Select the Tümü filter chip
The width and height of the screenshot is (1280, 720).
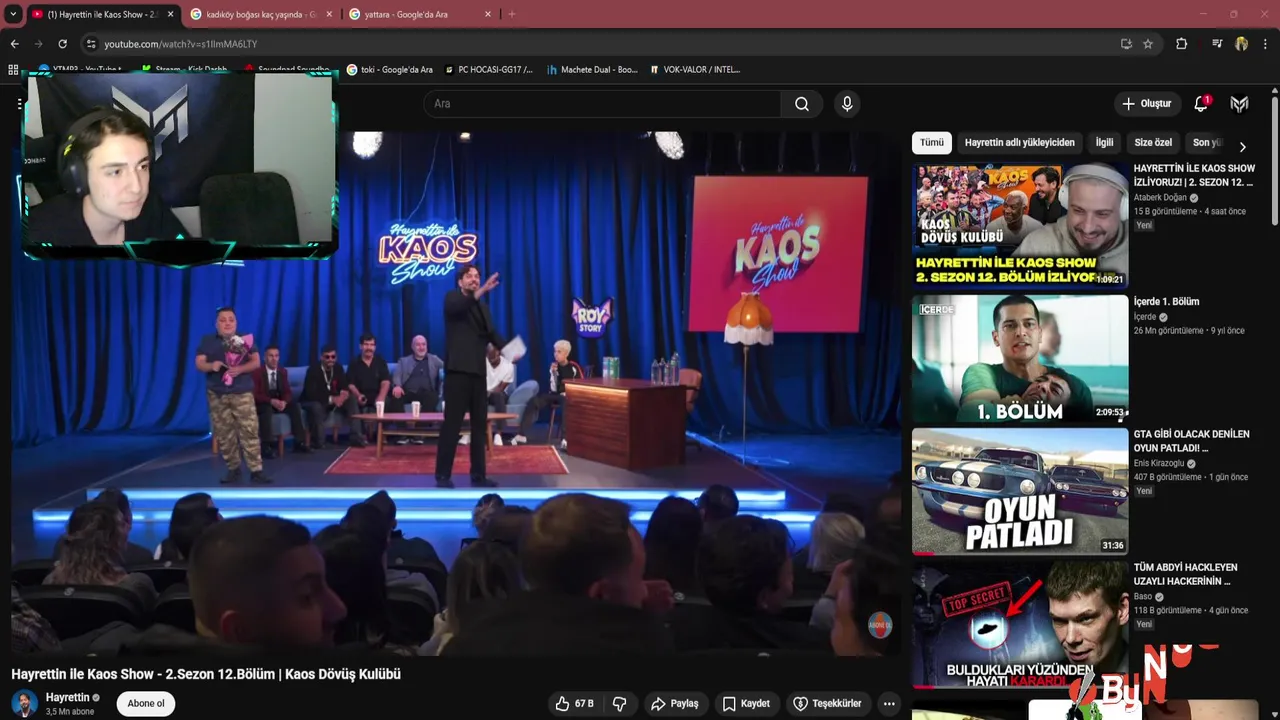click(x=932, y=143)
